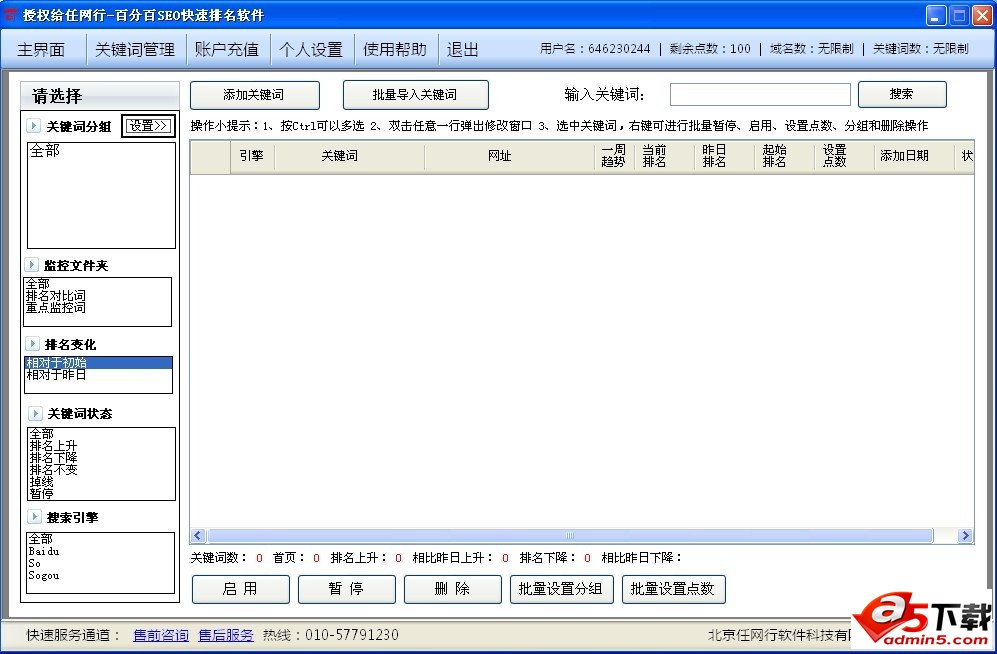
Task: Select Baidu in the search engine list
Action: click(44, 553)
